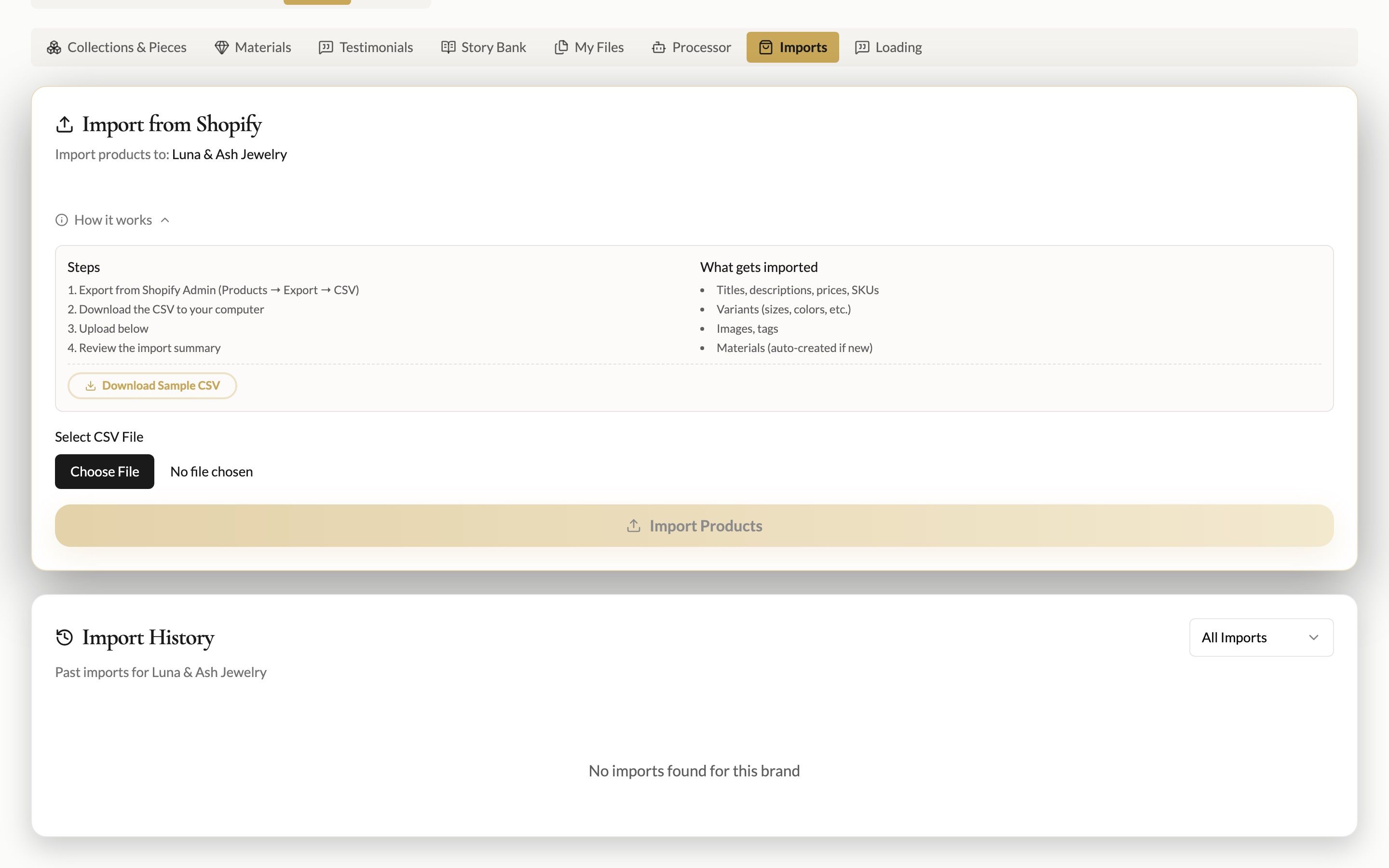Click the Collections & Pieces tab icon
The width and height of the screenshot is (1389, 868).
click(x=54, y=47)
